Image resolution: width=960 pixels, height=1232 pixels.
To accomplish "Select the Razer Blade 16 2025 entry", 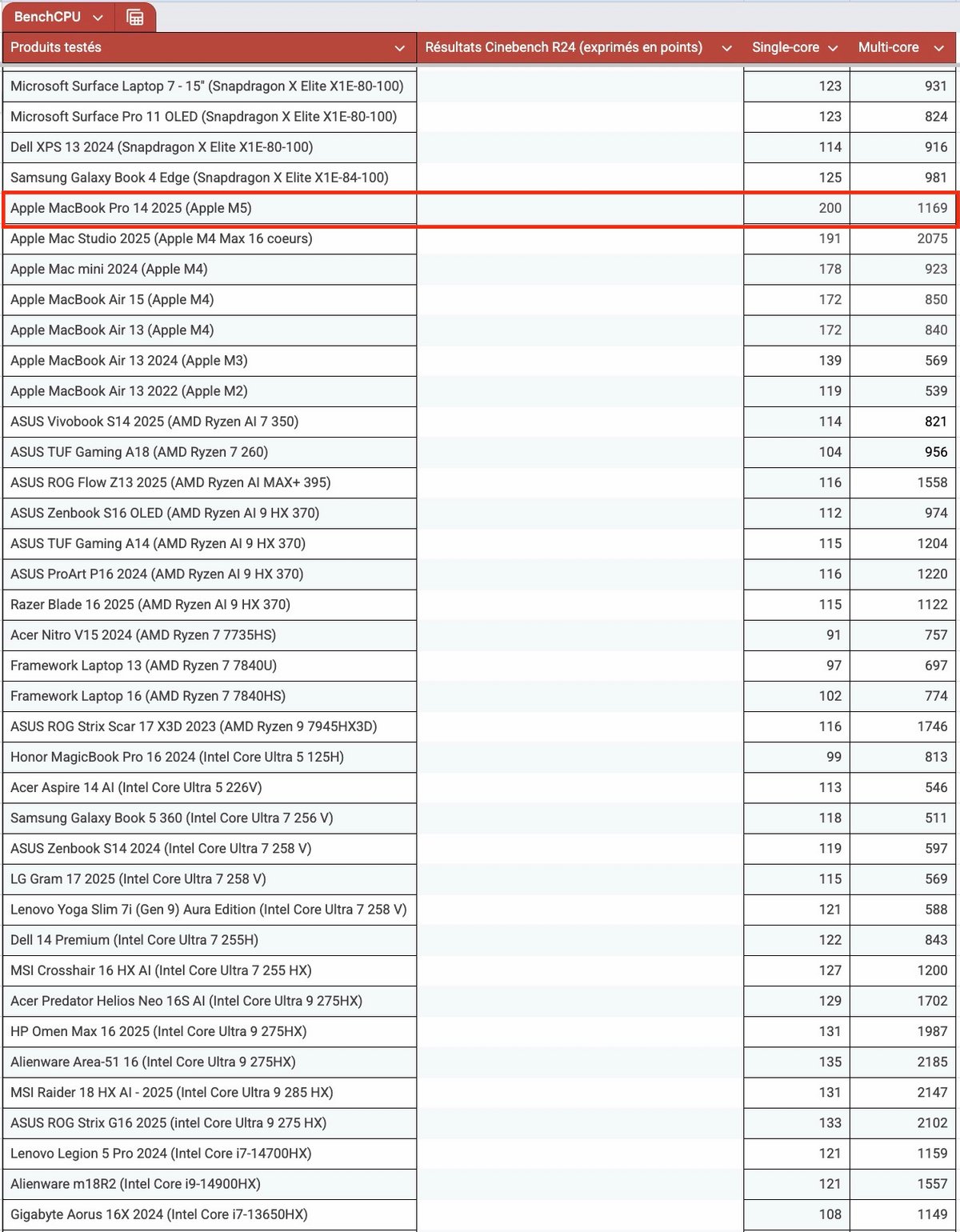I will coord(208,605).
